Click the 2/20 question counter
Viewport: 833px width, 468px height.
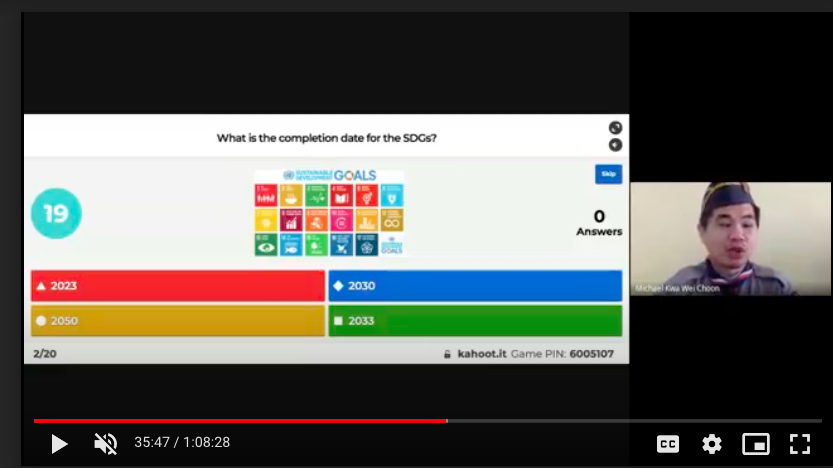[45, 354]
